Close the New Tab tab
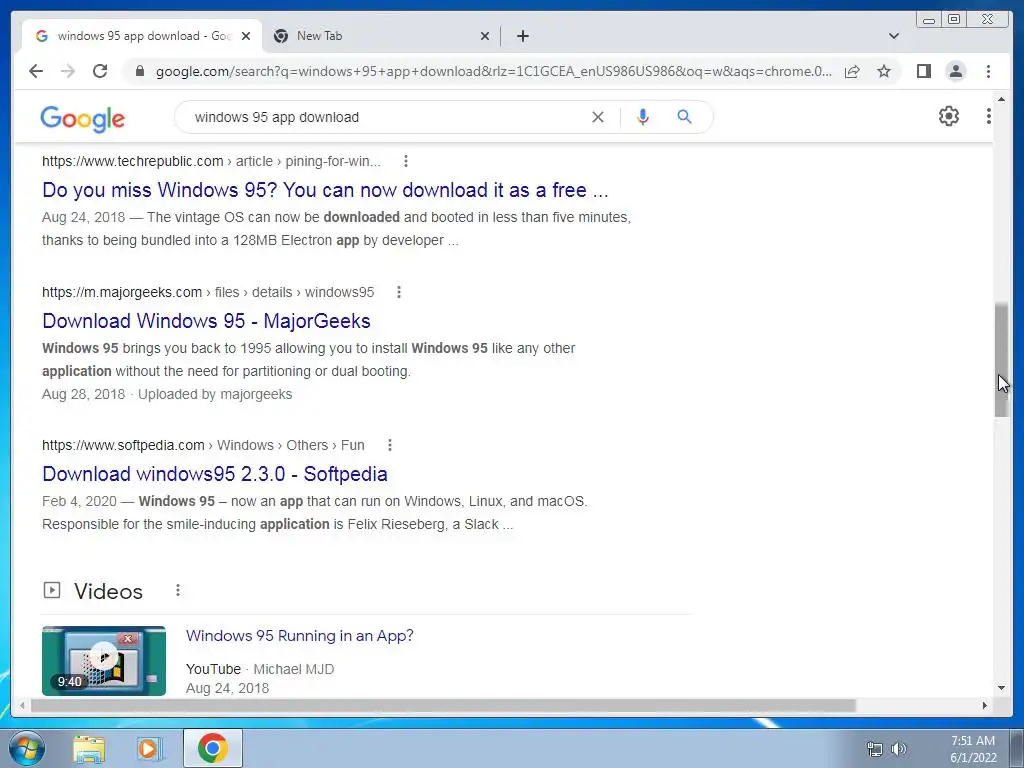 pos(485,36)
